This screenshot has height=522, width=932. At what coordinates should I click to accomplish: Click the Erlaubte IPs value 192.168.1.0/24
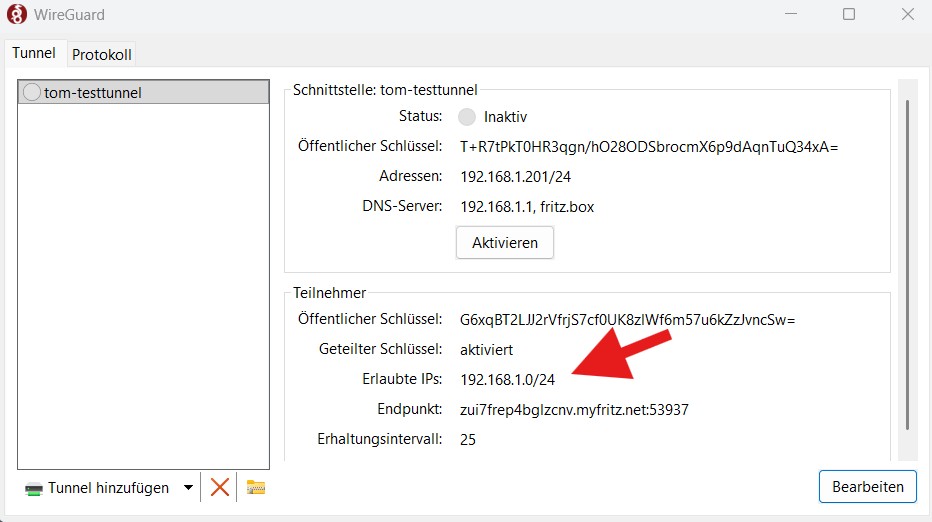point(507,379)
